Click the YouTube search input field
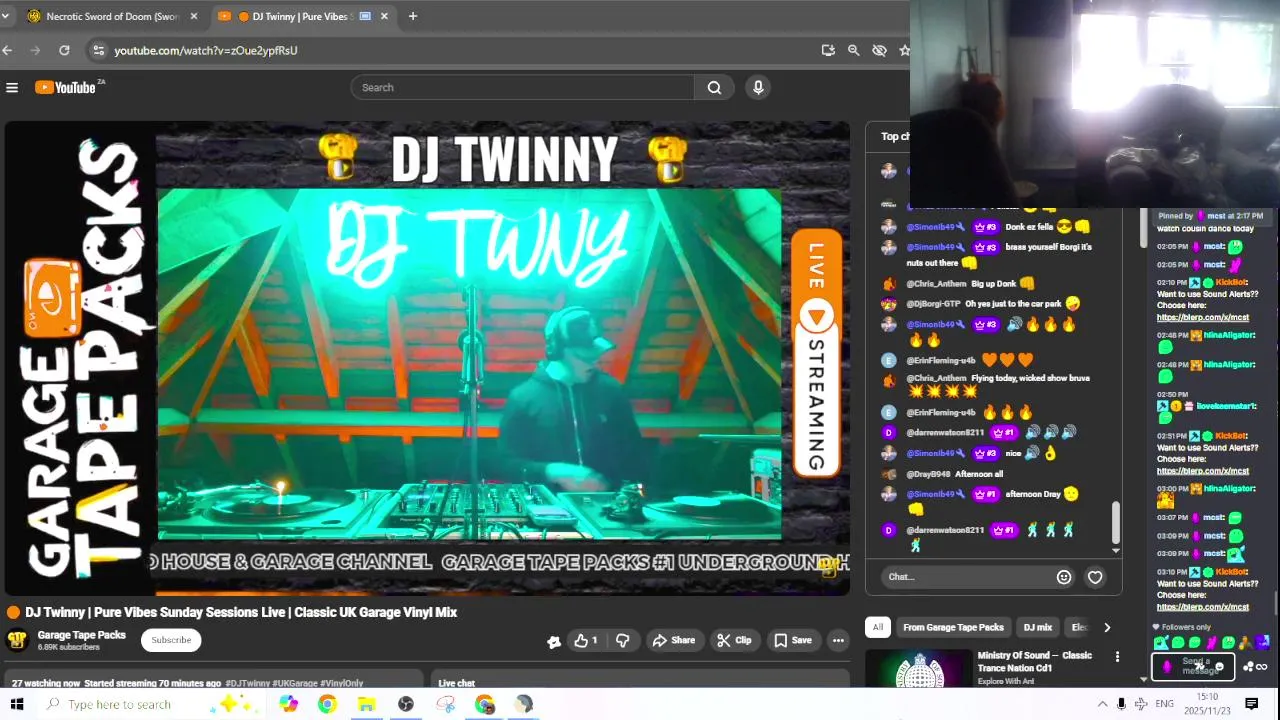Screen dimensions: 1280x720 tap(522, 88)
